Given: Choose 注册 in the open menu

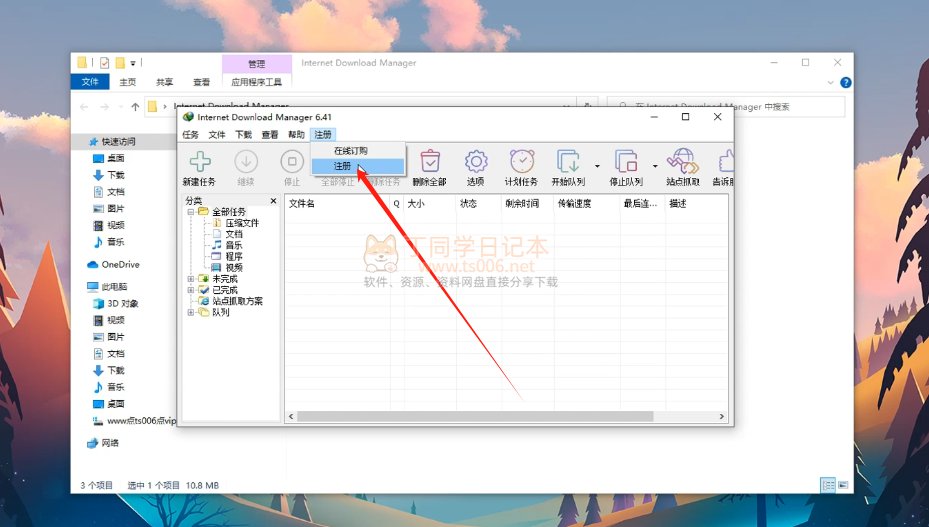Looking at the screenshot, I should pos(343,166).
